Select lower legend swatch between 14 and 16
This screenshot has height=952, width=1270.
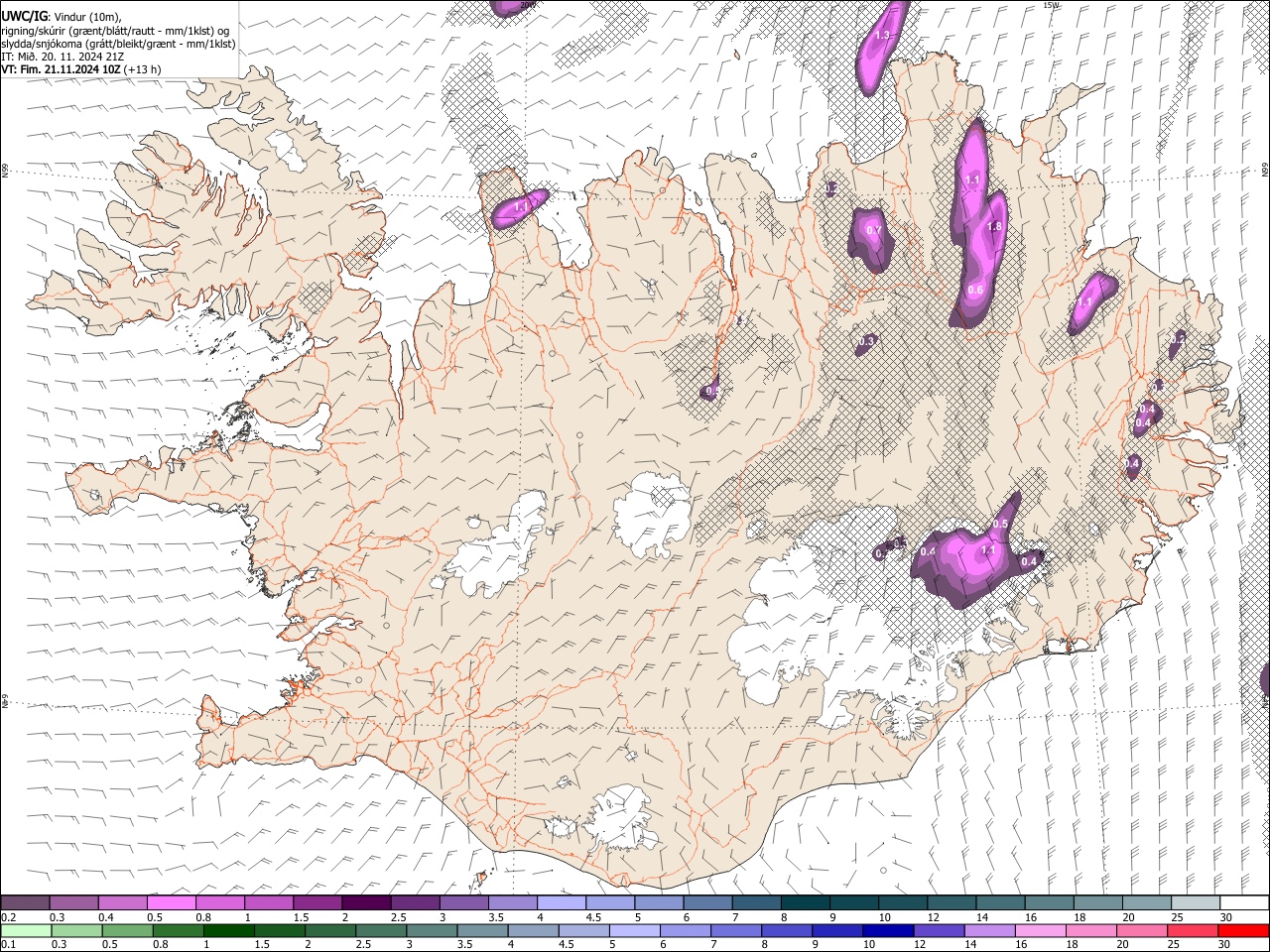click(x=988, y=930)
